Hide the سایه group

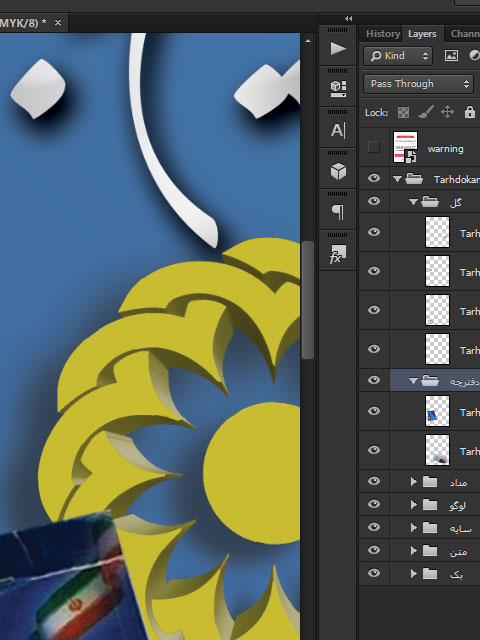click(373, 527)
